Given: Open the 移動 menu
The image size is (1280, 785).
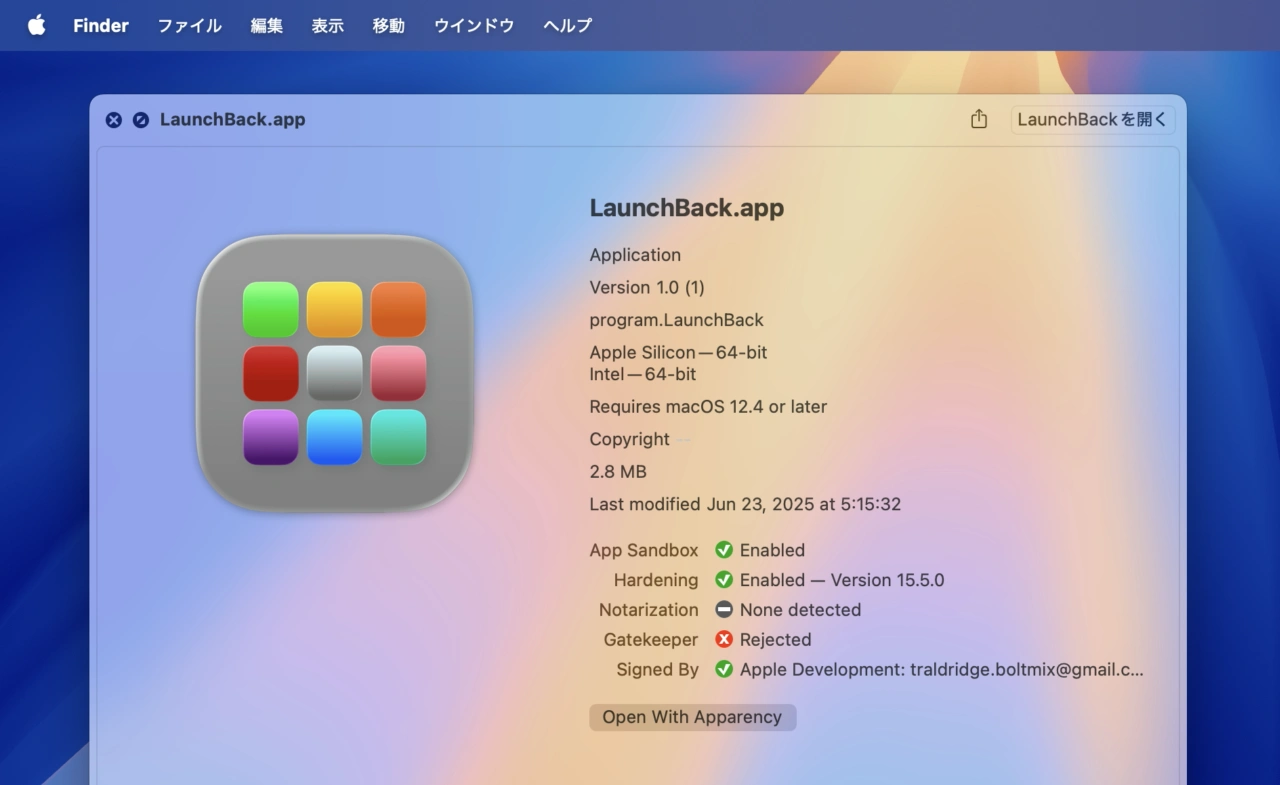Looking at the screenshot, I should point(388,26).
